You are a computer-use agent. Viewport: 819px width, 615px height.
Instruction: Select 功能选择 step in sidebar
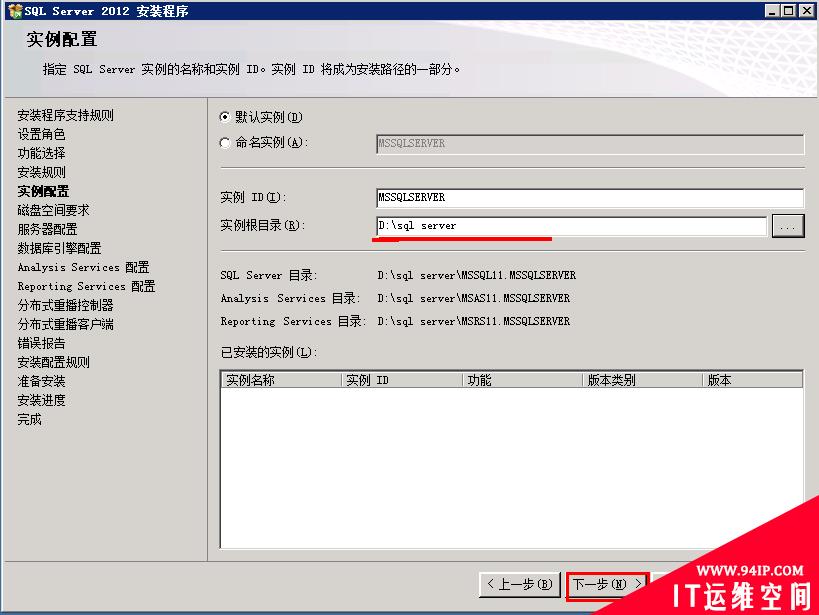[x=41, y=153]
